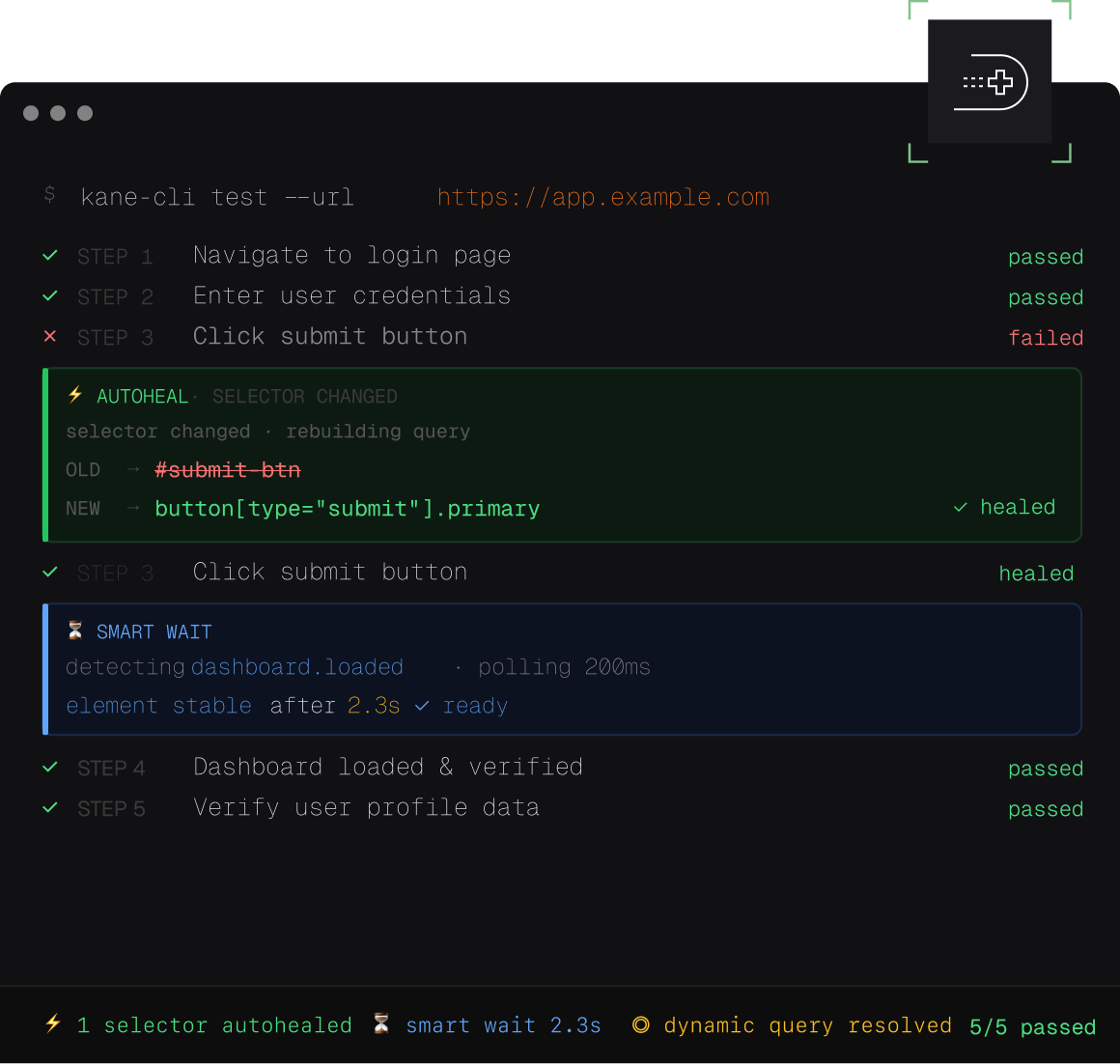Click the lightning bolt icon in the AUTOHEAL panel
The image size is (1120, 1064).
click(75, 396)
